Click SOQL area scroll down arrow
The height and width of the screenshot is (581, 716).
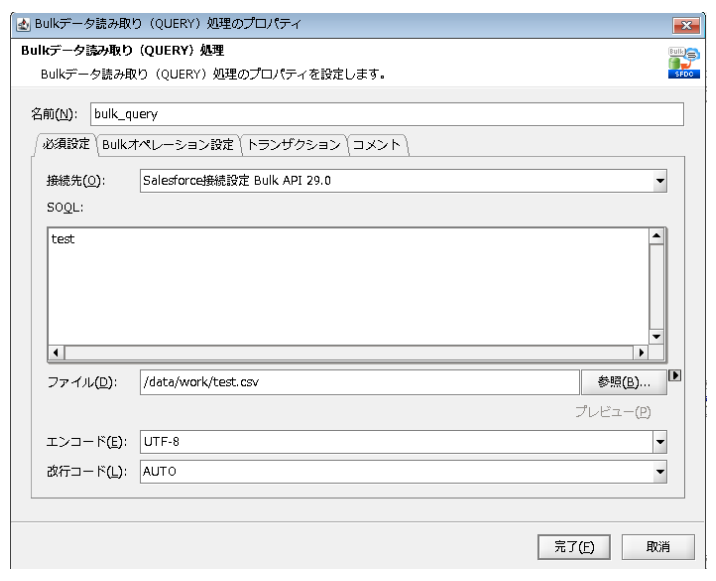(656, 337)
